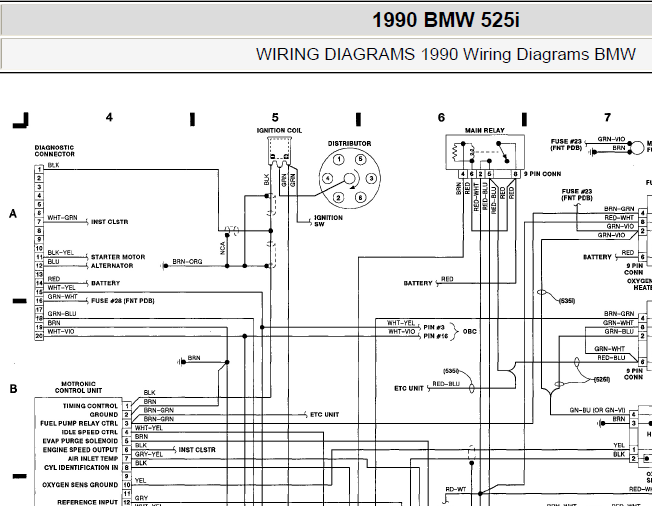Click 'ETC UNIT' on the BRN-GRN wire
652x506 pixels.
click(324, 415)
